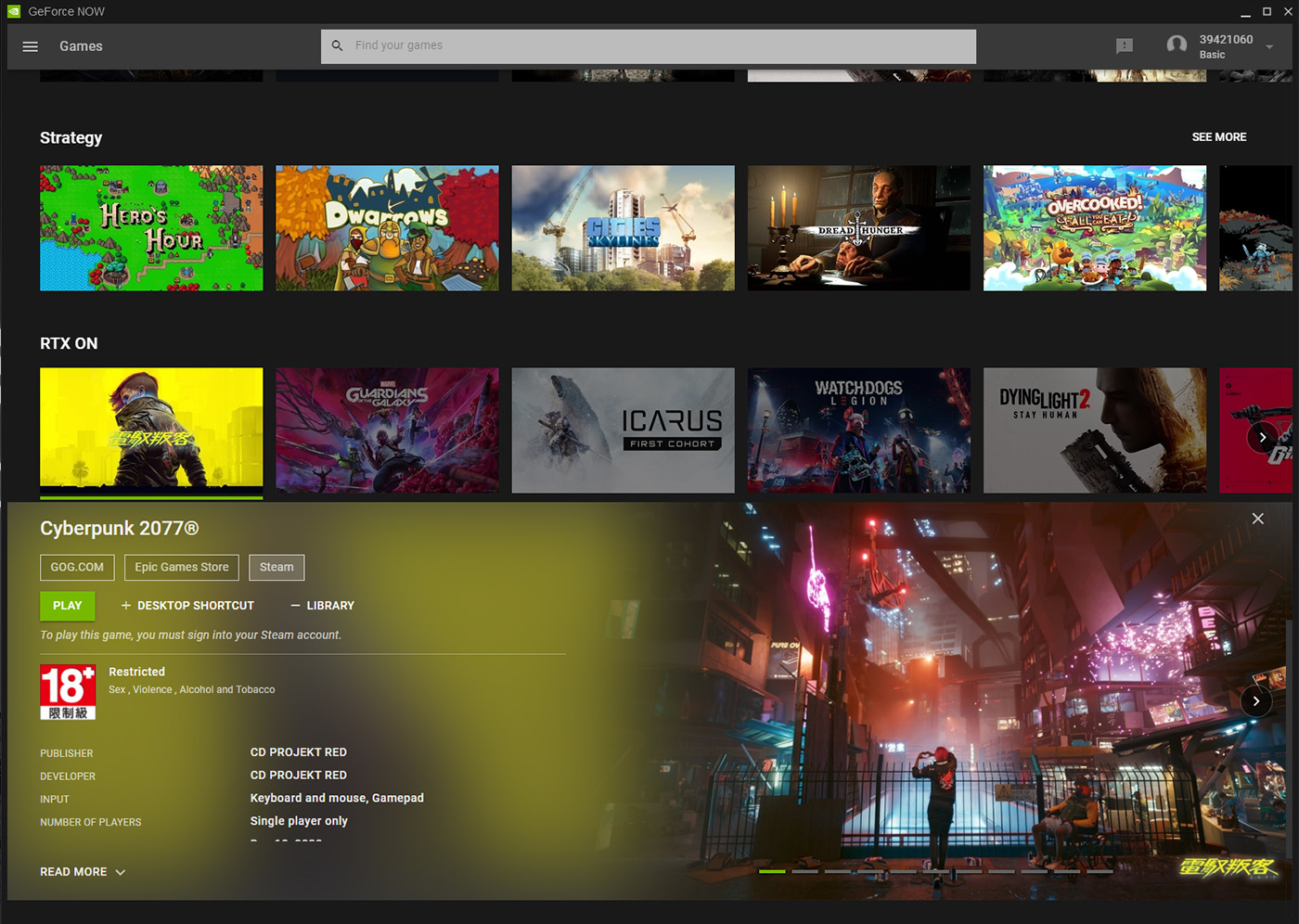Click the Restricted rating label
Image resolution: width=1299 pixels, height=924 pixels.
(136, 672)
